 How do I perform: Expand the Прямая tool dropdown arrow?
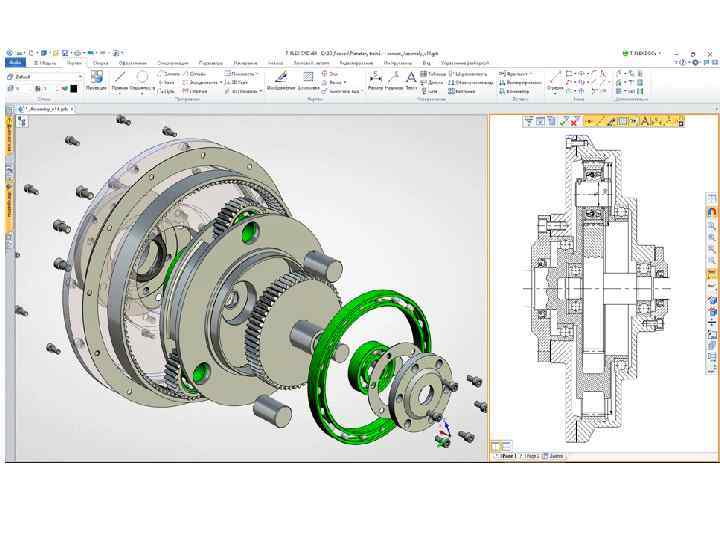click(120, 93)
